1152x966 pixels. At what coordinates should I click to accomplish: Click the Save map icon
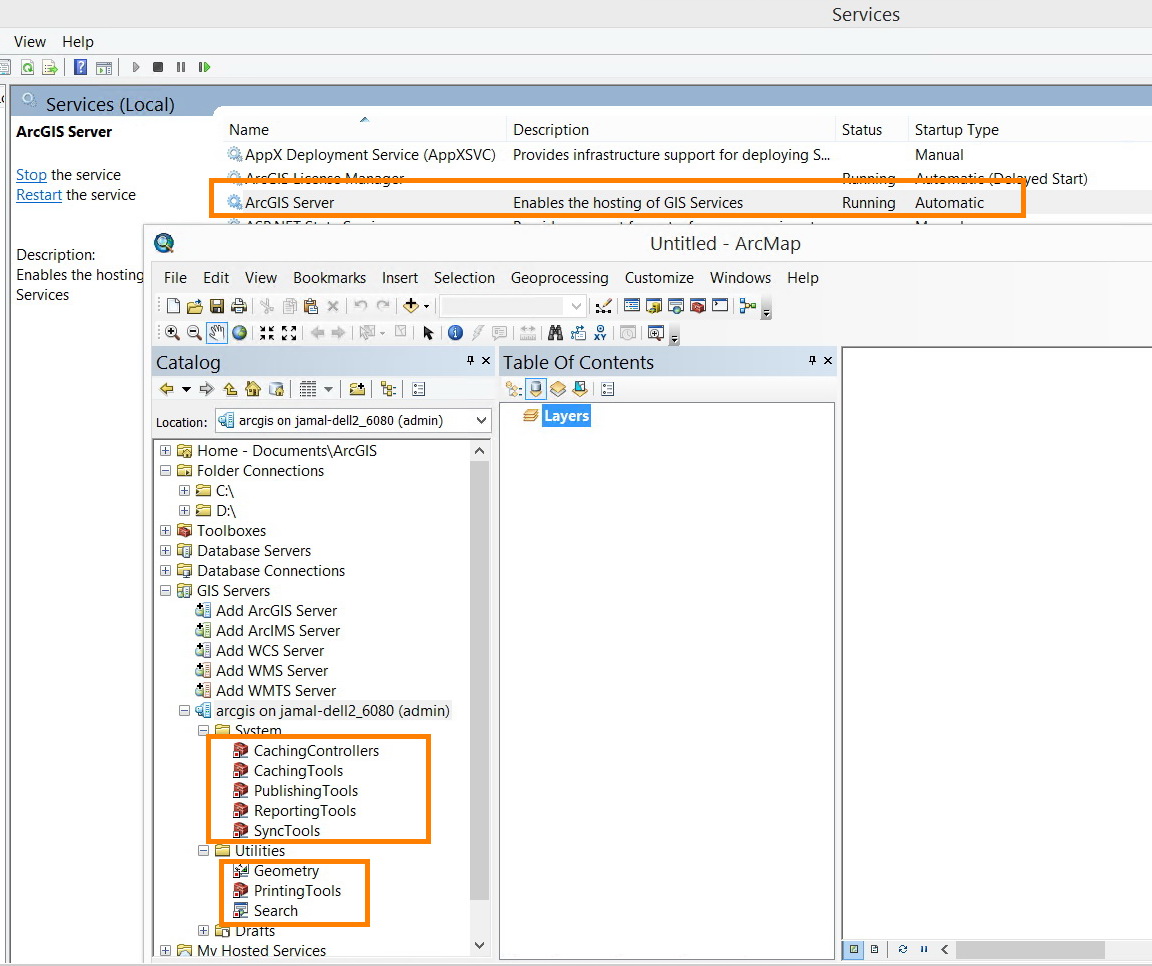coord(217,306)
